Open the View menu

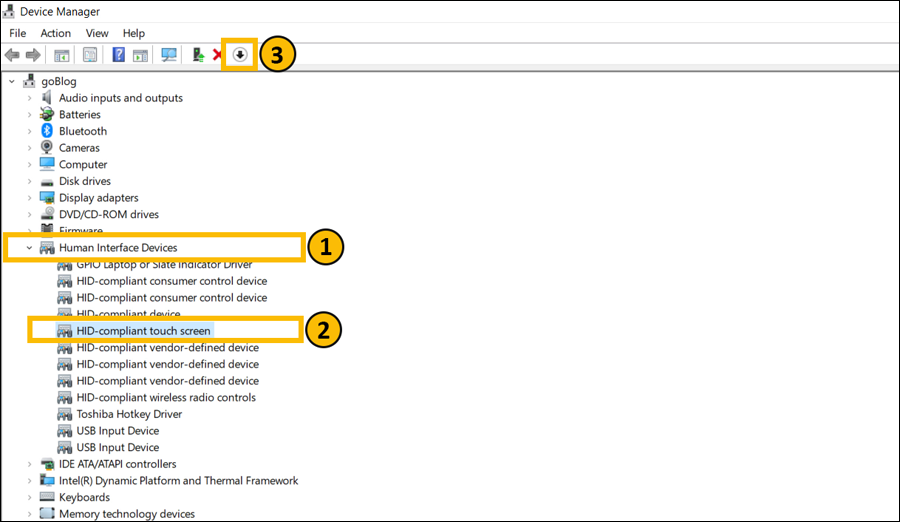97,33
